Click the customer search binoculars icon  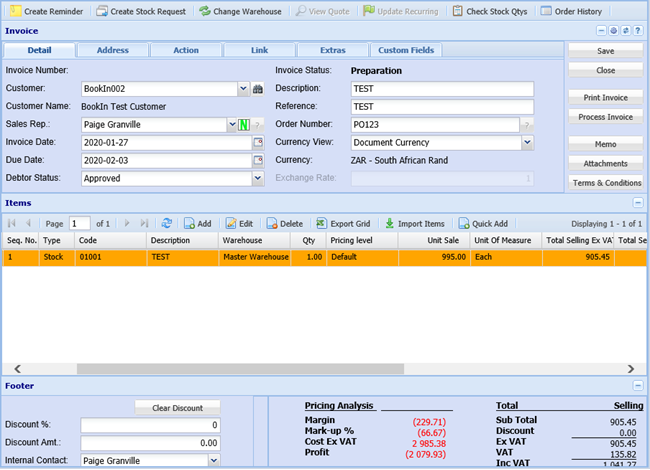click(x=257, y=89)
